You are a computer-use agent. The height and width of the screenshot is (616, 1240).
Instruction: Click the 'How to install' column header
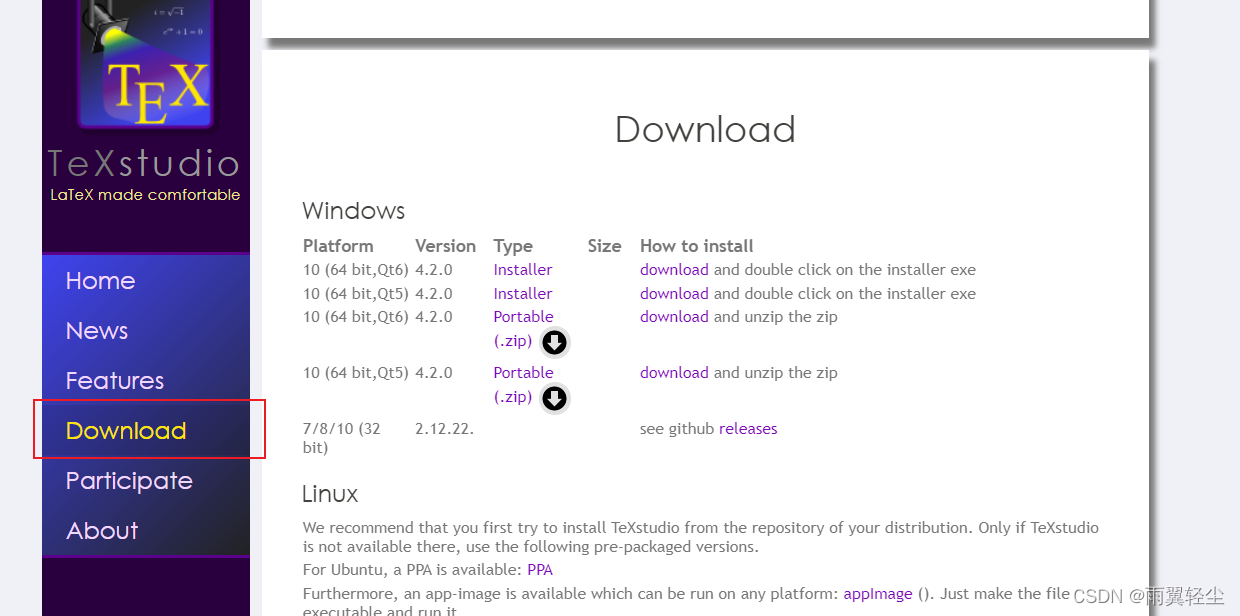(697, 246)
